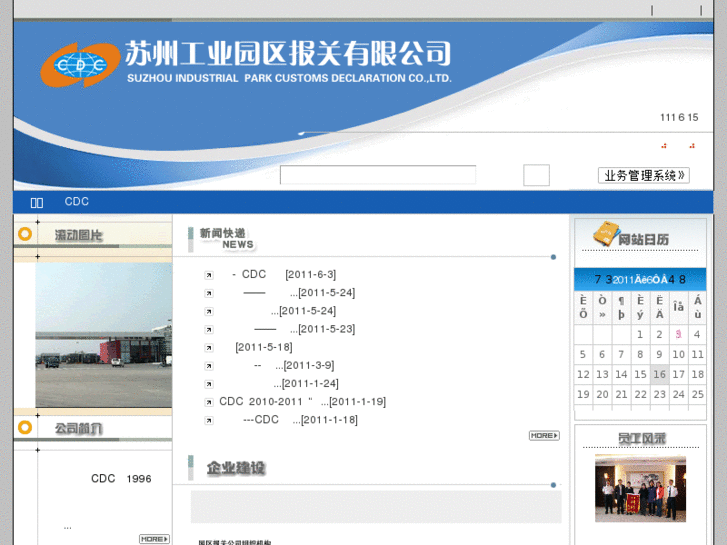Go to next month in calendar header
The height and width of the screenshot is (545, 727).
(x=671, y=279)
